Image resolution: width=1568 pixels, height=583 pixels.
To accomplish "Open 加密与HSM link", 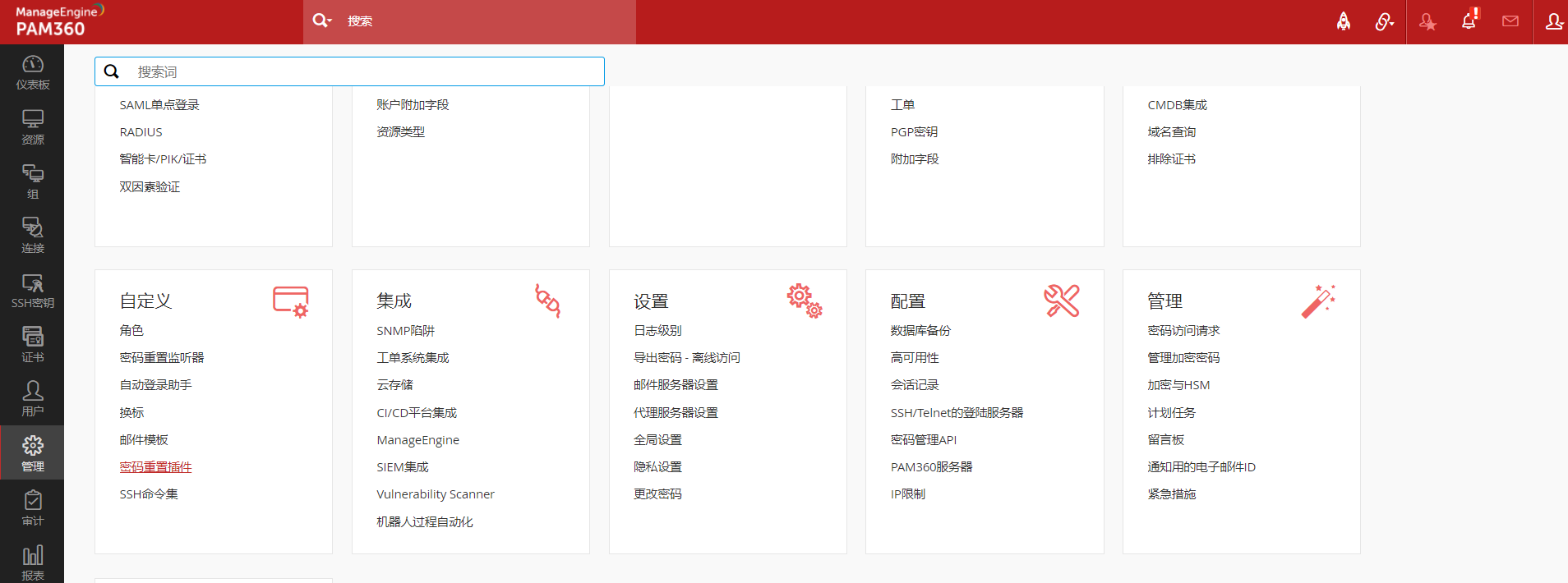I will 1178,385.
